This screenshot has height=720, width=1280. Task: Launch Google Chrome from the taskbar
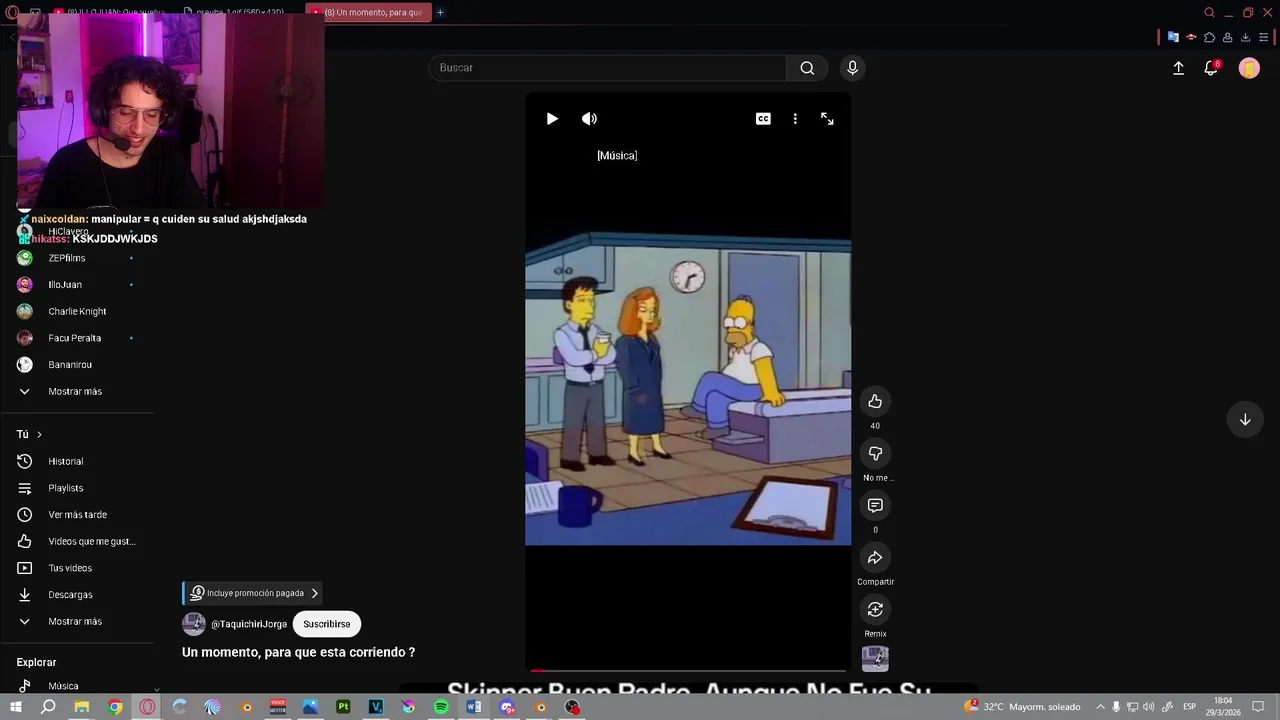coord(115,707)
